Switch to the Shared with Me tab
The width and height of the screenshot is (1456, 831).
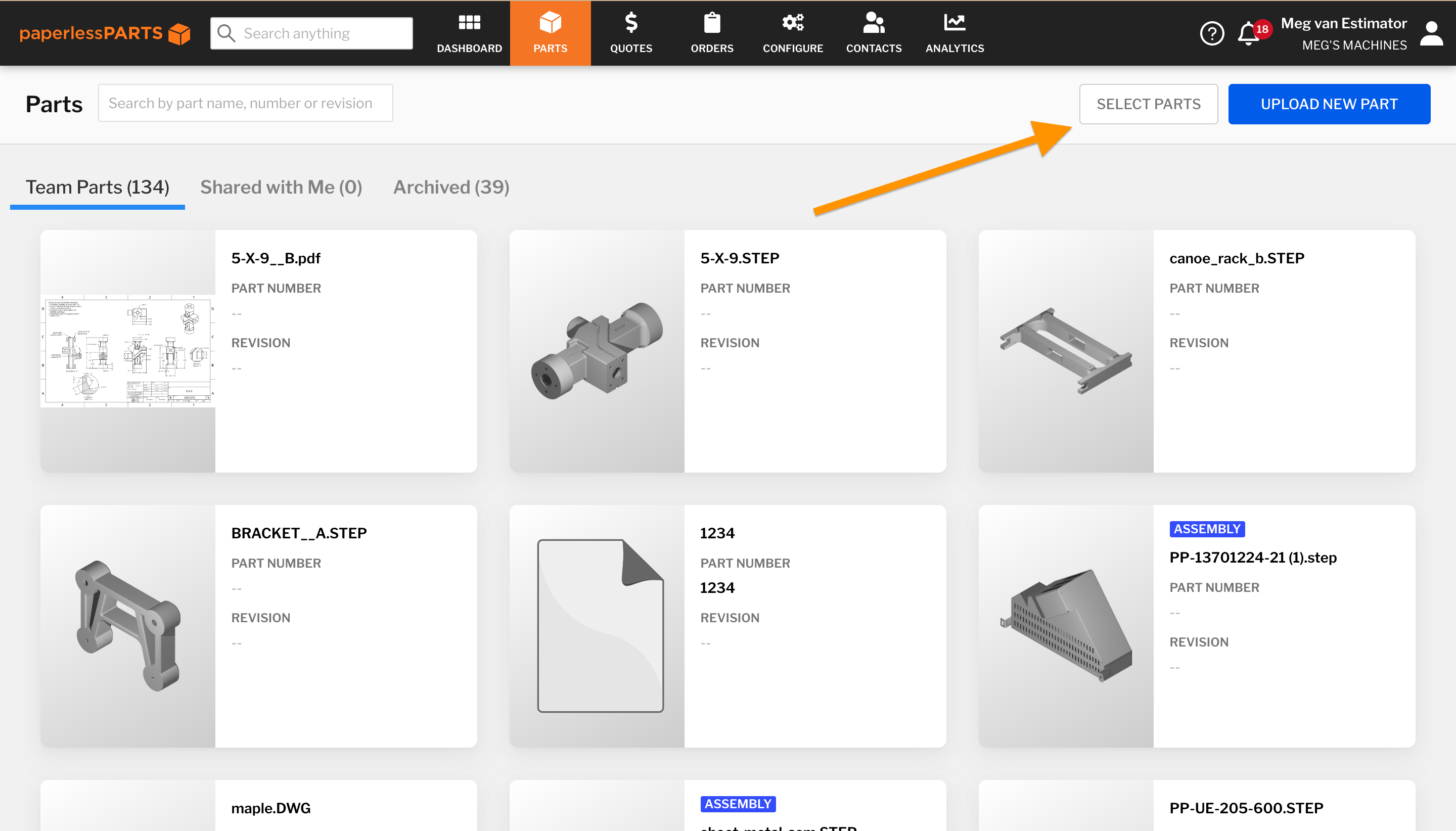[x=281, y=187]
